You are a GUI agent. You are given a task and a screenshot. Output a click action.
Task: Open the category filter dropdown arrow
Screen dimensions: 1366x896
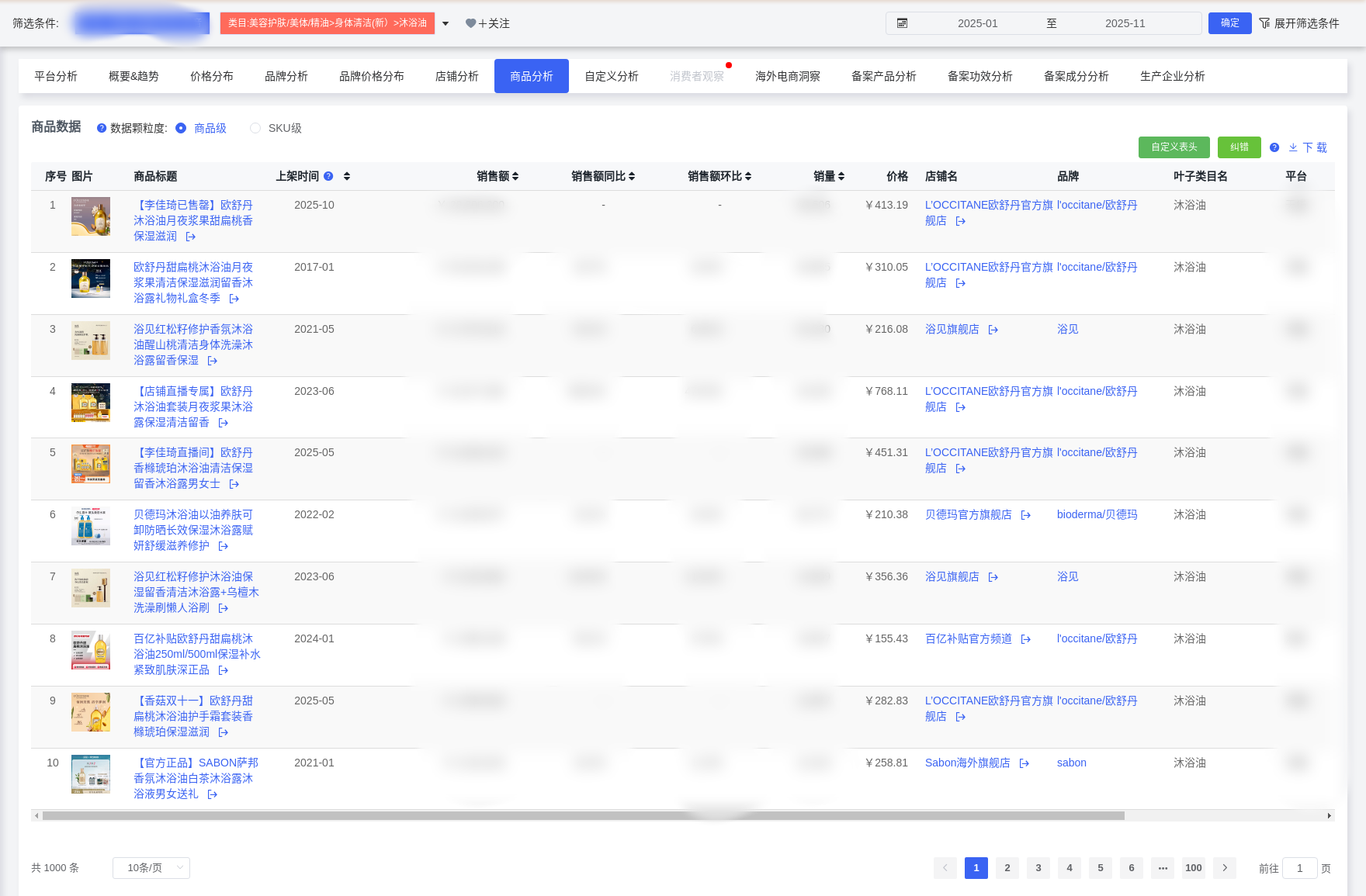click(x=445, y=23)
